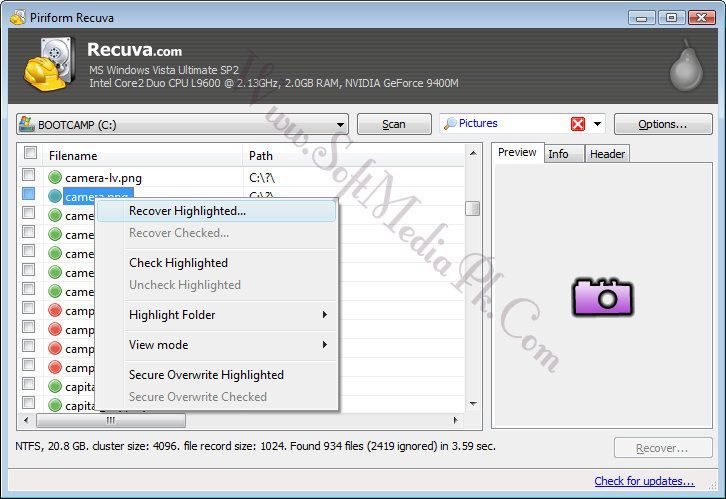The height and width of the screenshot is (499, 726).
Task: Open the Check for updates... link
Action: (x=644, y=481)
